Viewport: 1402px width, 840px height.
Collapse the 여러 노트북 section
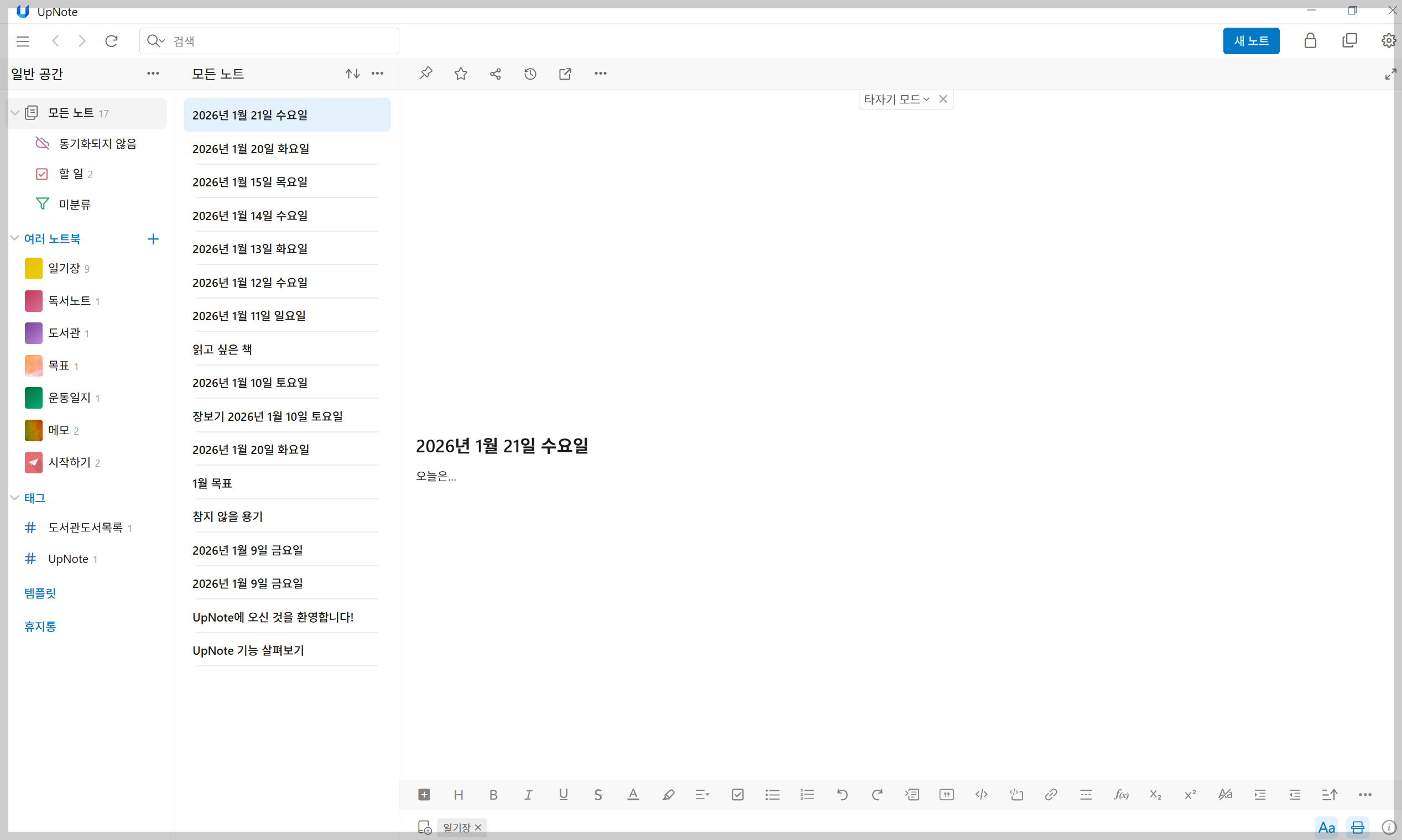point(15,238)
